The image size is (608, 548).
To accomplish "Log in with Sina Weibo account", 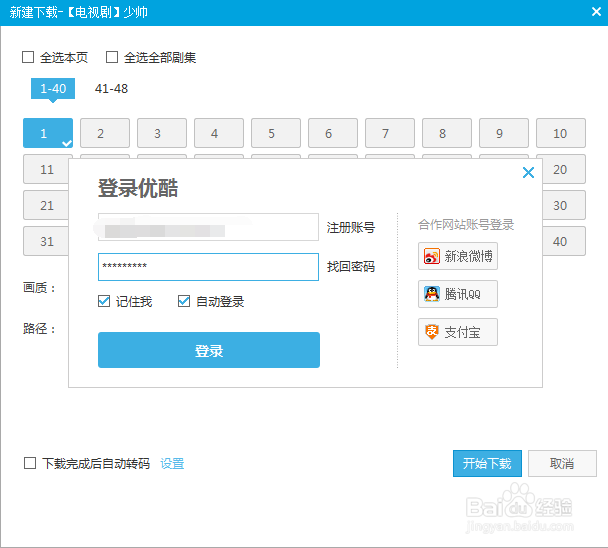I will [458, 256].
